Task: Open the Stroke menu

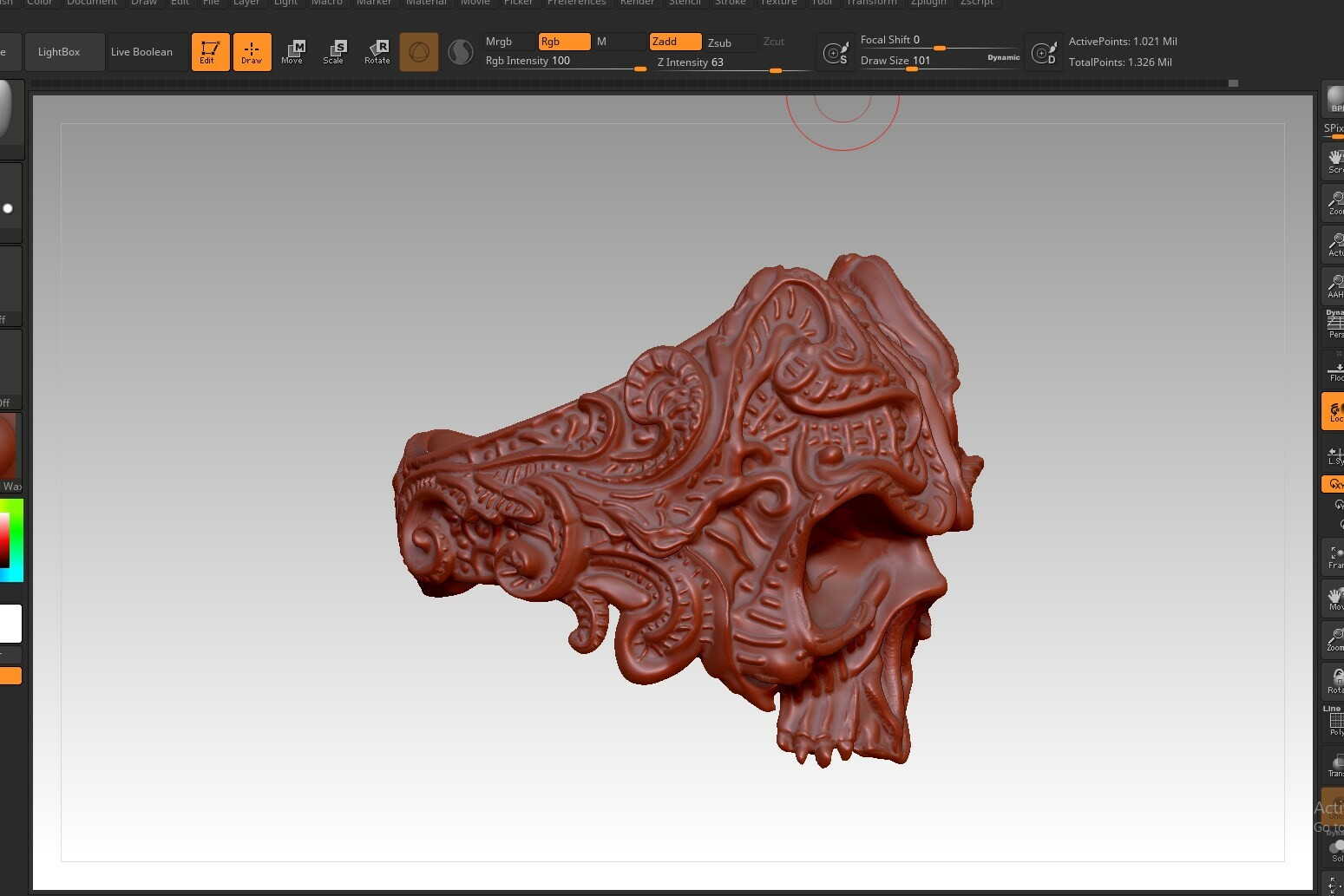Action: click(x=731, y=3)
